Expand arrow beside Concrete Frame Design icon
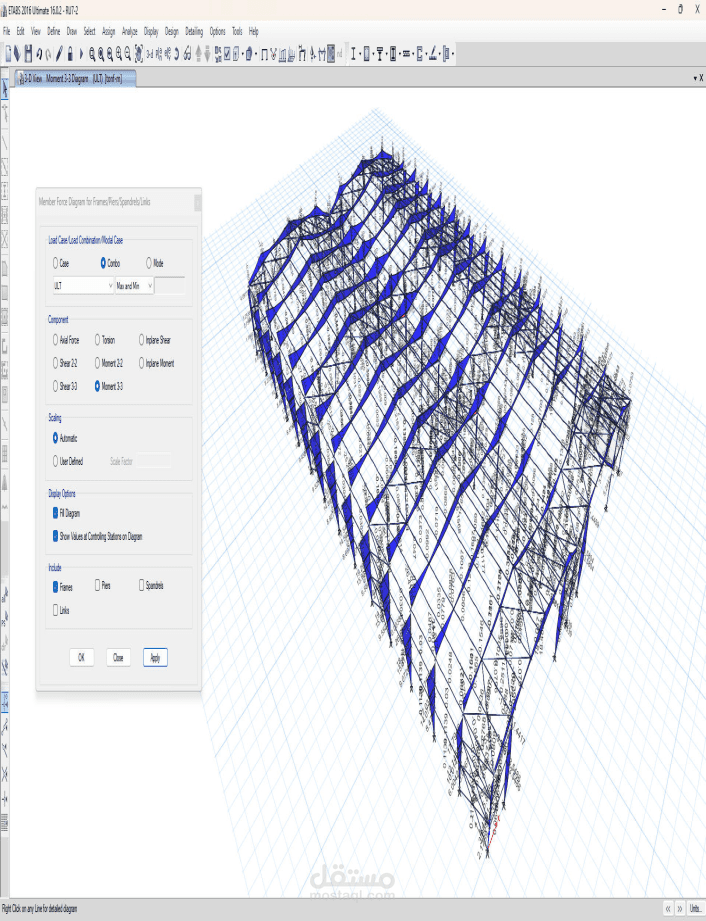 374,54
